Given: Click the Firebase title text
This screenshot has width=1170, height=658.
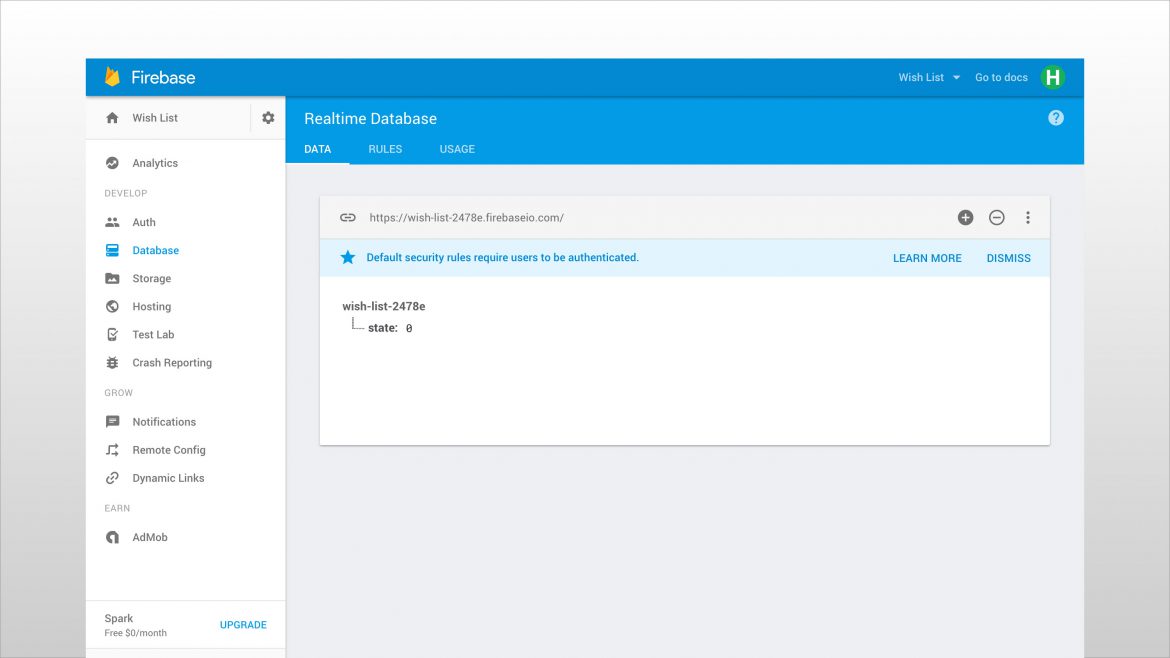Looking at the screenshot, I should [163, 78].
